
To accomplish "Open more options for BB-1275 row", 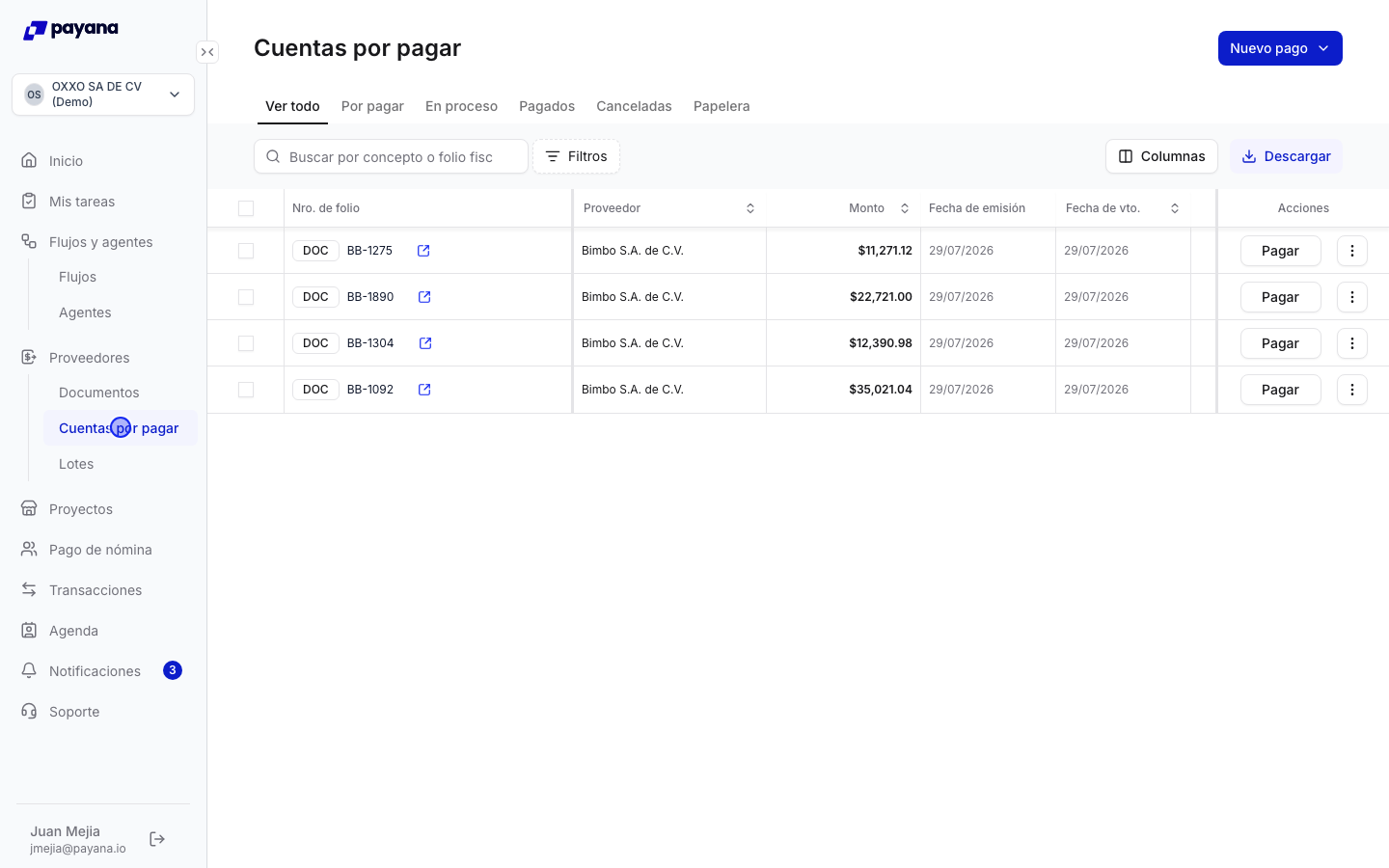I will pyautogui.click(x=1352, y=251).
